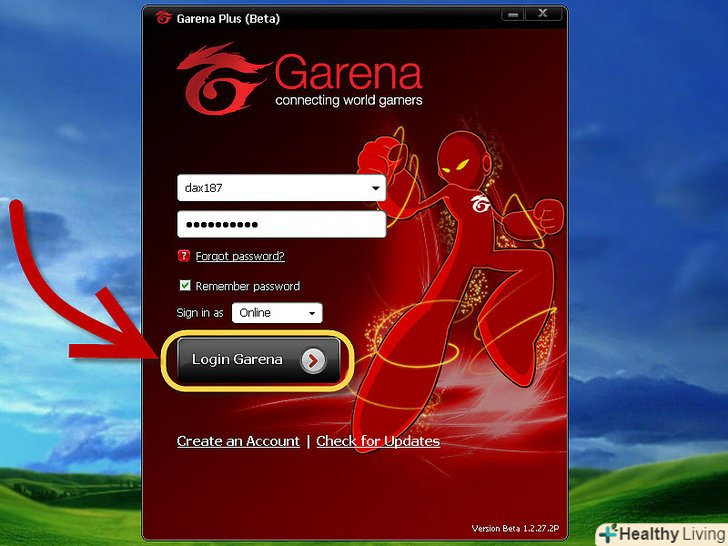Image resolution: width=728 pixels, height=546 pixels.
Task: Click the red question mark help icon
Action: coord(184,255)
